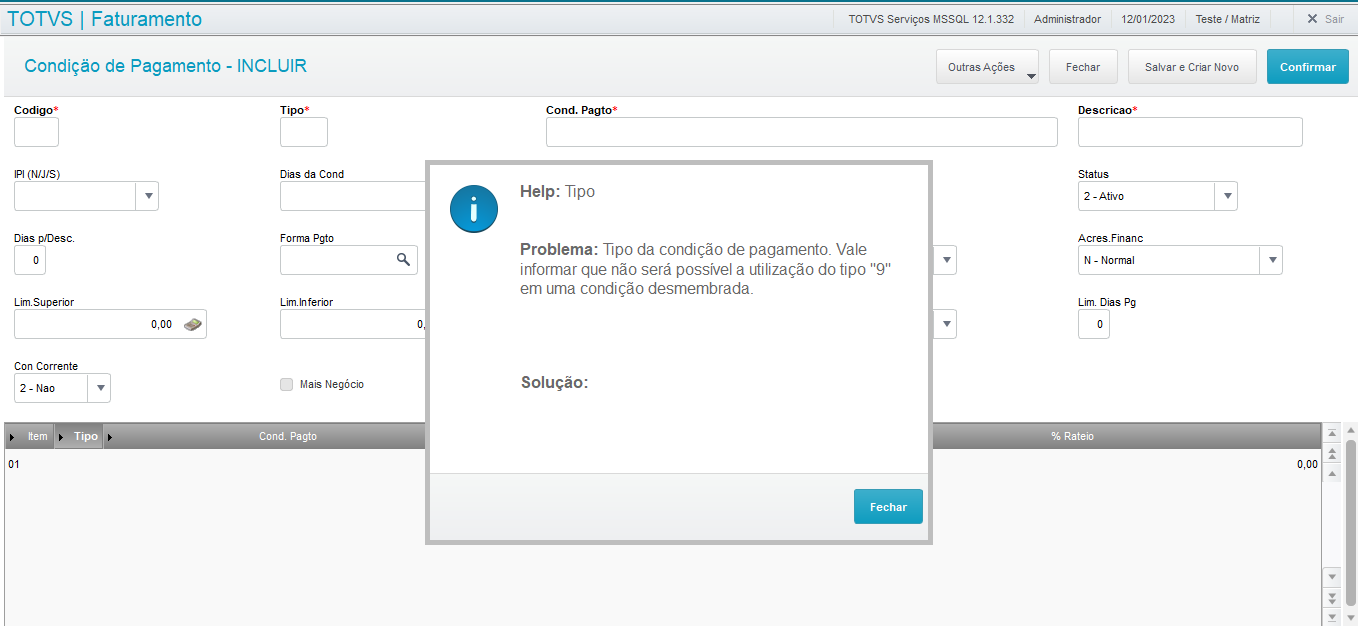Image resolution: width=1358 pixels, height=629 pixels.
Task: Click 'TOTVS | Faturamento' title text
Action: pos(104,19)
